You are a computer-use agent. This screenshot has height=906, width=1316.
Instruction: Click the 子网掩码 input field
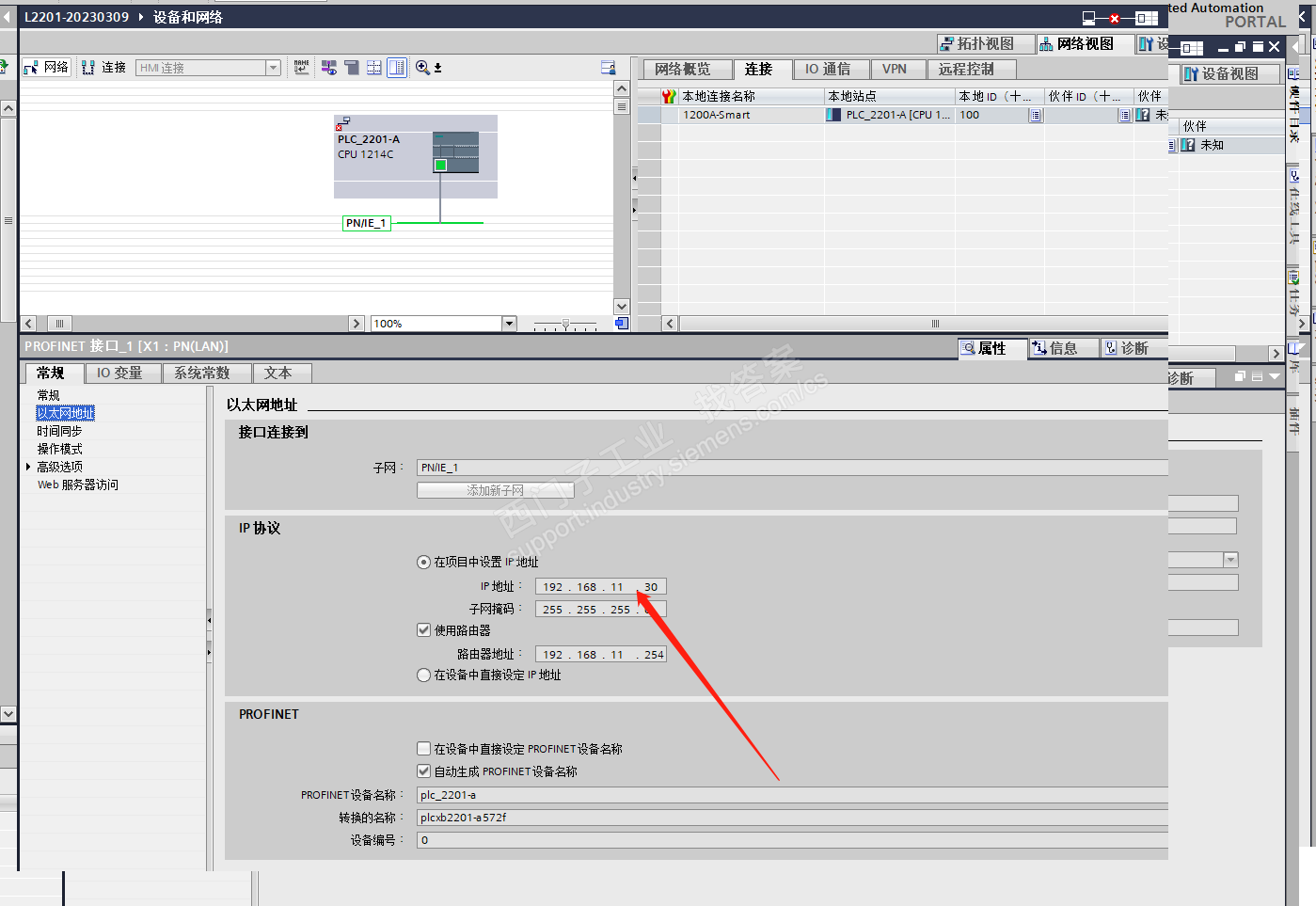coord(601,610)
